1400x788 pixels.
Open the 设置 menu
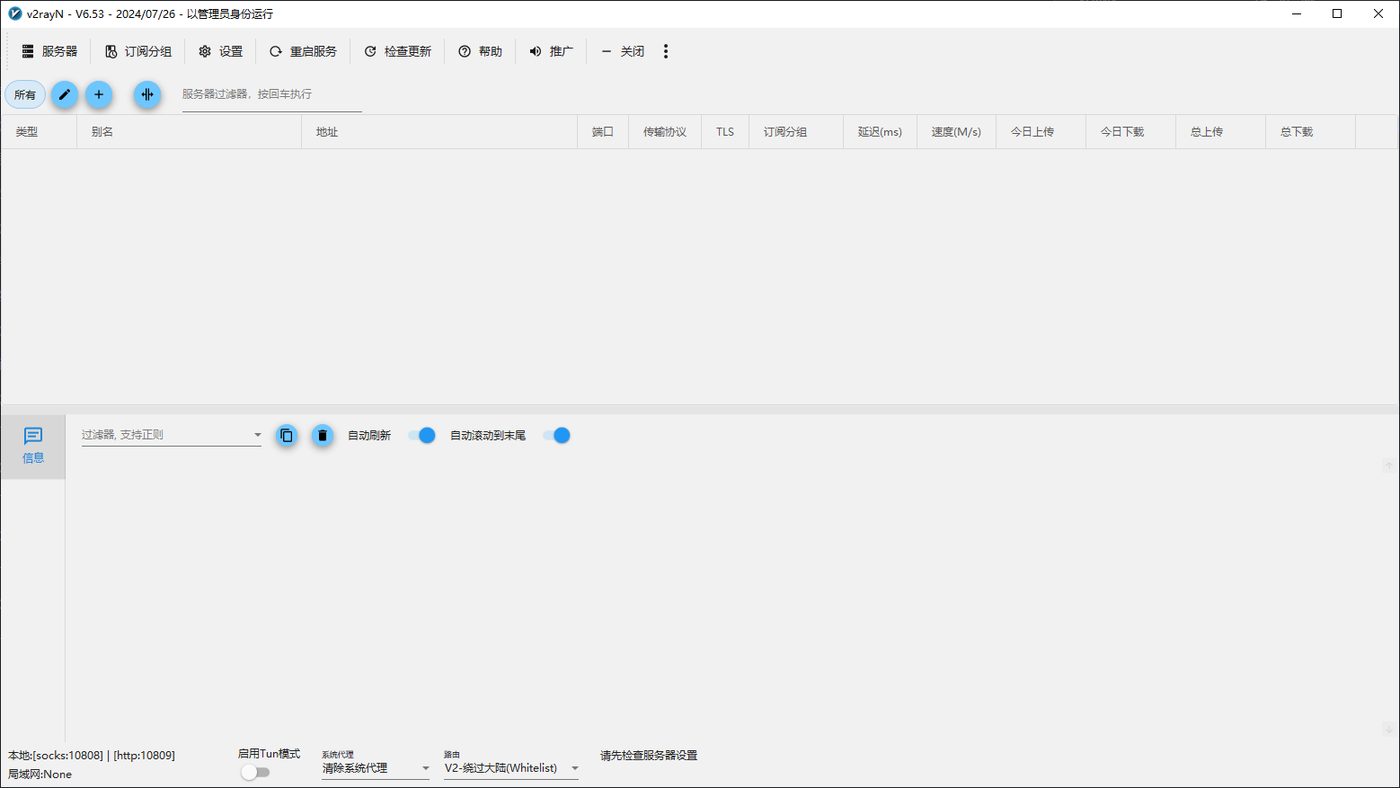(x=221, y=51)
